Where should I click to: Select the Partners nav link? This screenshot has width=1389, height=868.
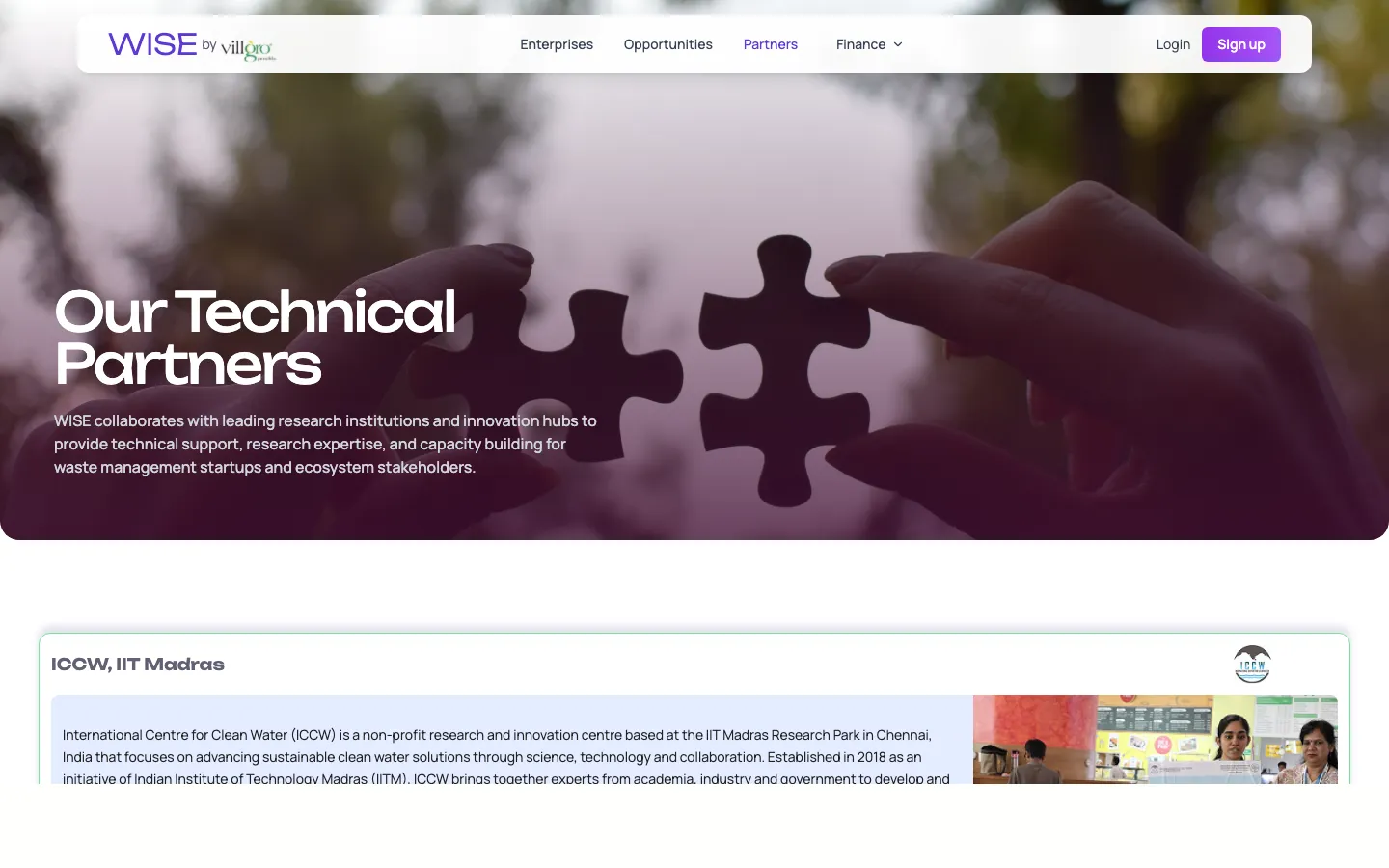770,44
